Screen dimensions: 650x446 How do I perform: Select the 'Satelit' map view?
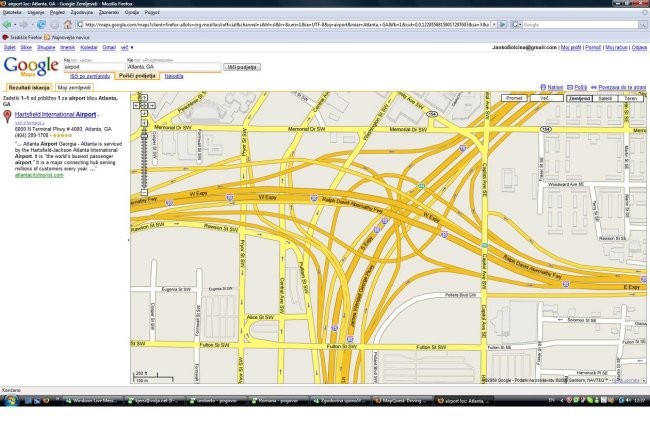[605, 98]
